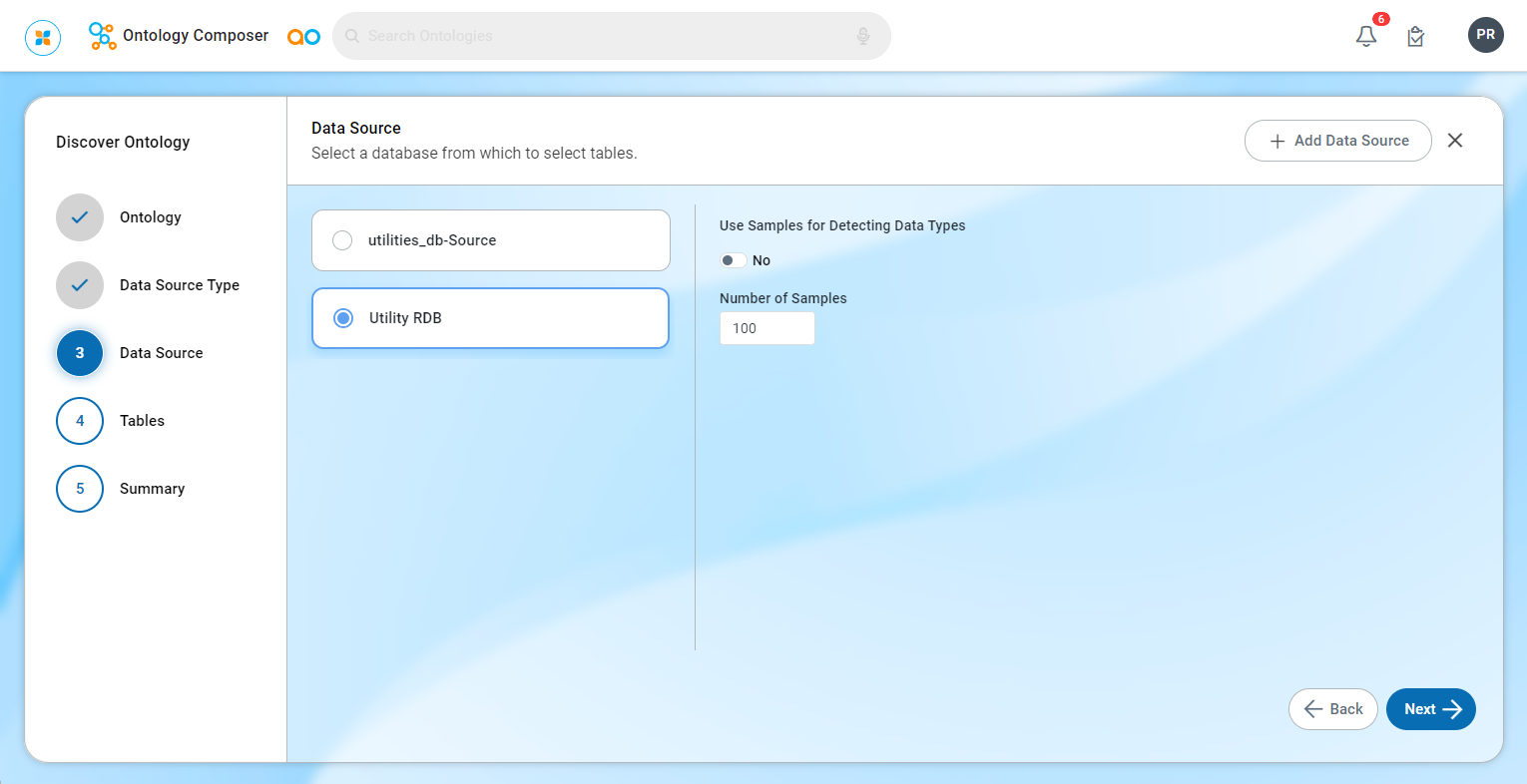Click the app launcher logo icon
Viewport: 1527px width, 784px height.
click(43, 37)
